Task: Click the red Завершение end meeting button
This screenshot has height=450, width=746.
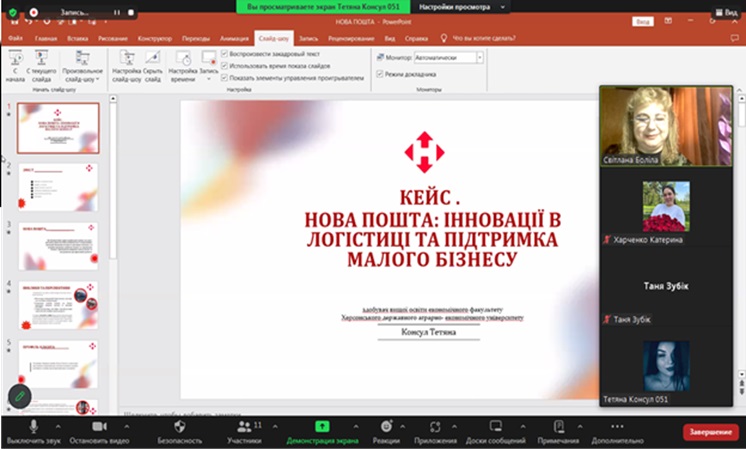Action: click(711, 432)
